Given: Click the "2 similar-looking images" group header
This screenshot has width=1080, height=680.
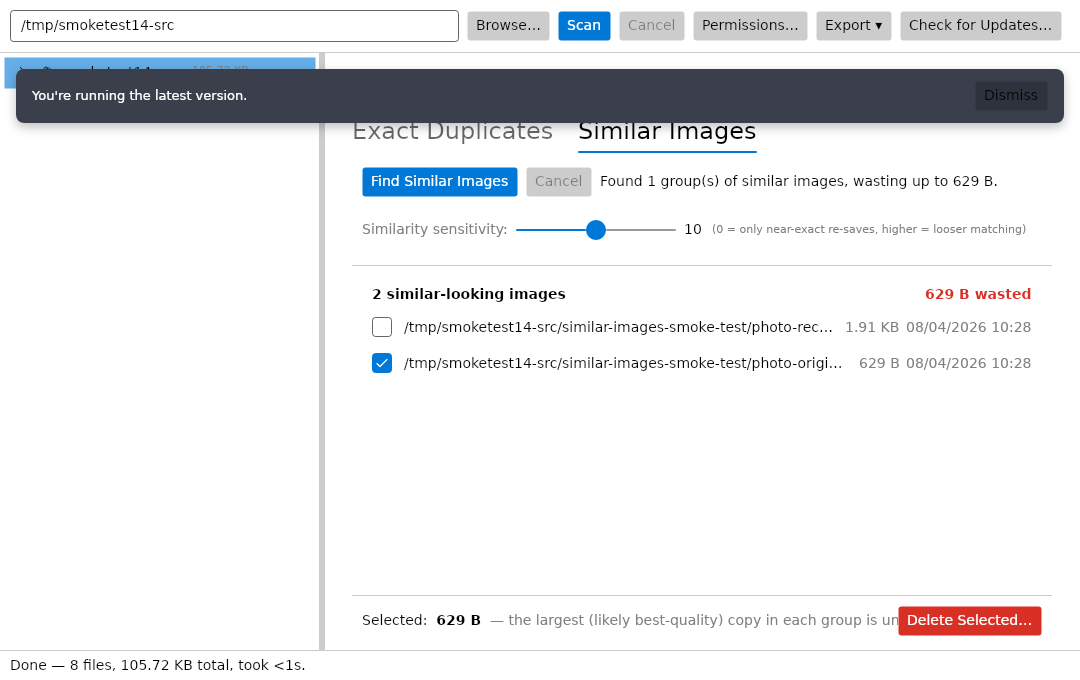Looking at the screenshot, I should pos(468,294).
